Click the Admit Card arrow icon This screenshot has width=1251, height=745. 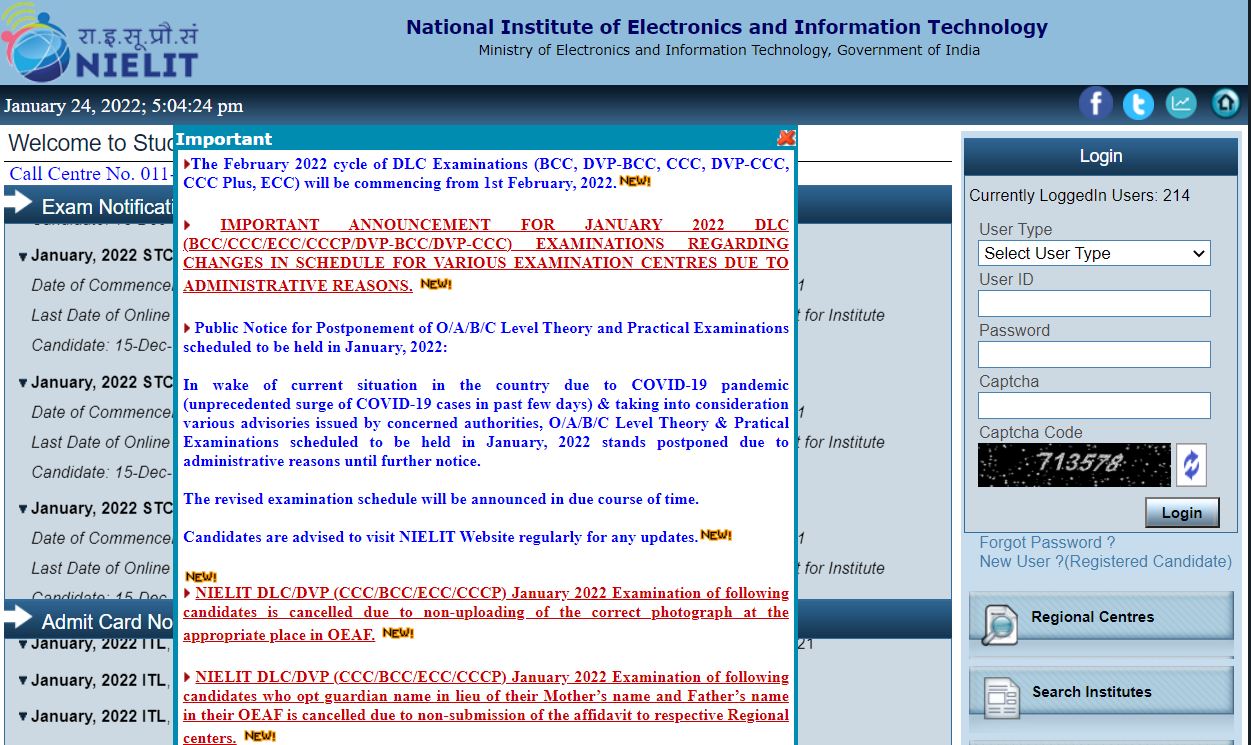(x=18, y=619)
